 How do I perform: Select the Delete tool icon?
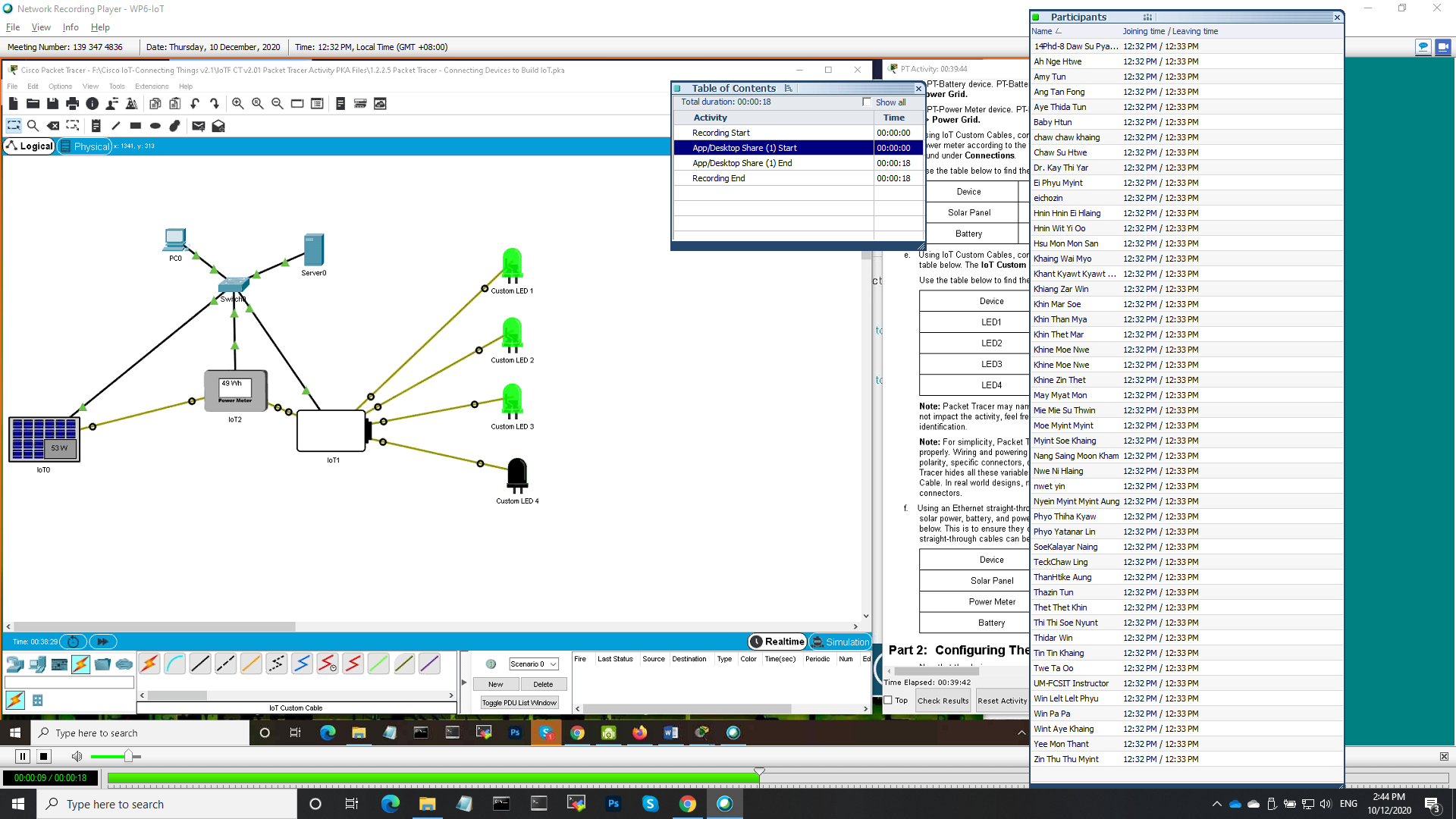pyautogui.click(x=52, y=126)
